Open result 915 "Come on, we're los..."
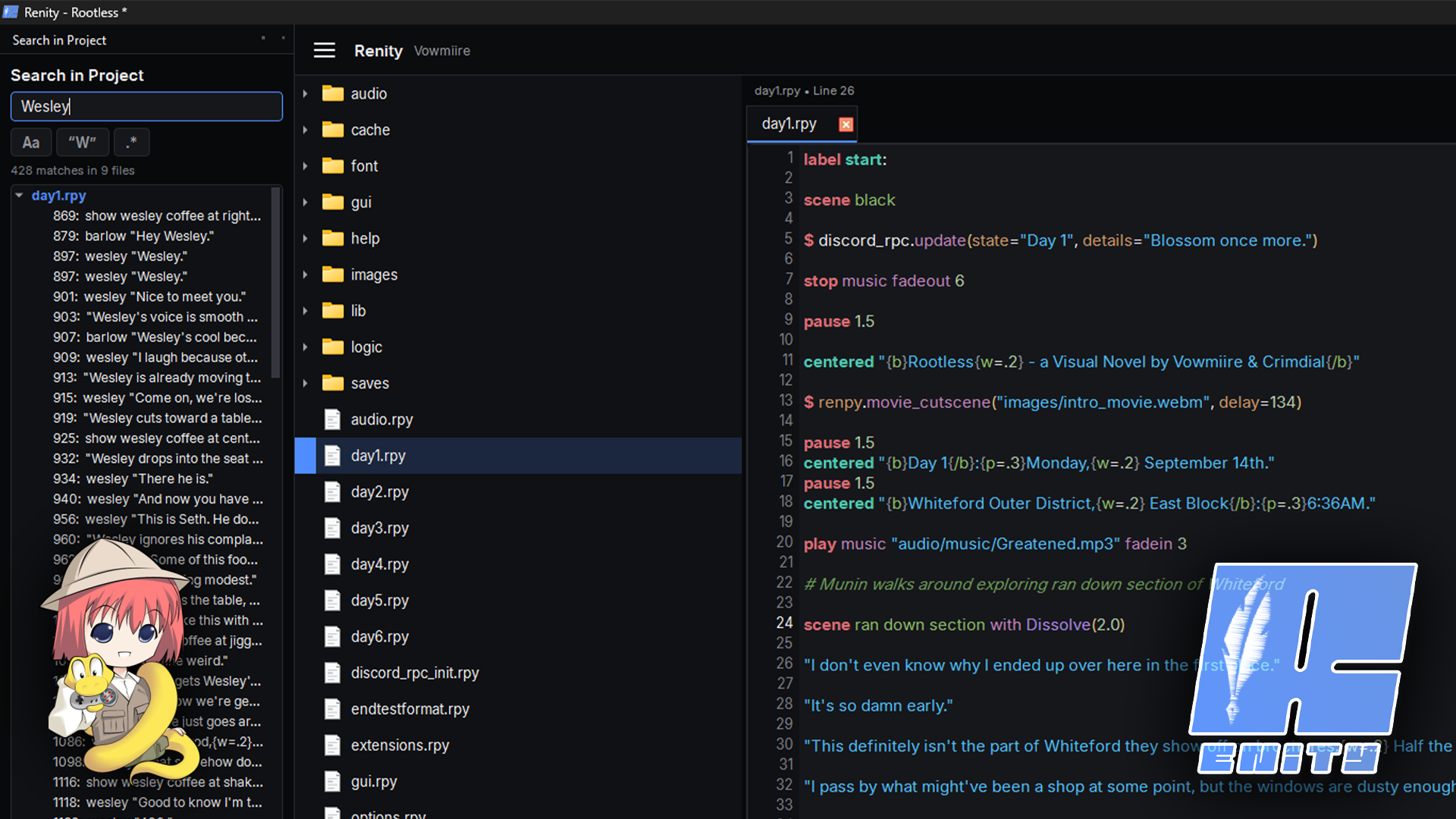This screenshot has width=1456, height=819. (x=157, y=397)
